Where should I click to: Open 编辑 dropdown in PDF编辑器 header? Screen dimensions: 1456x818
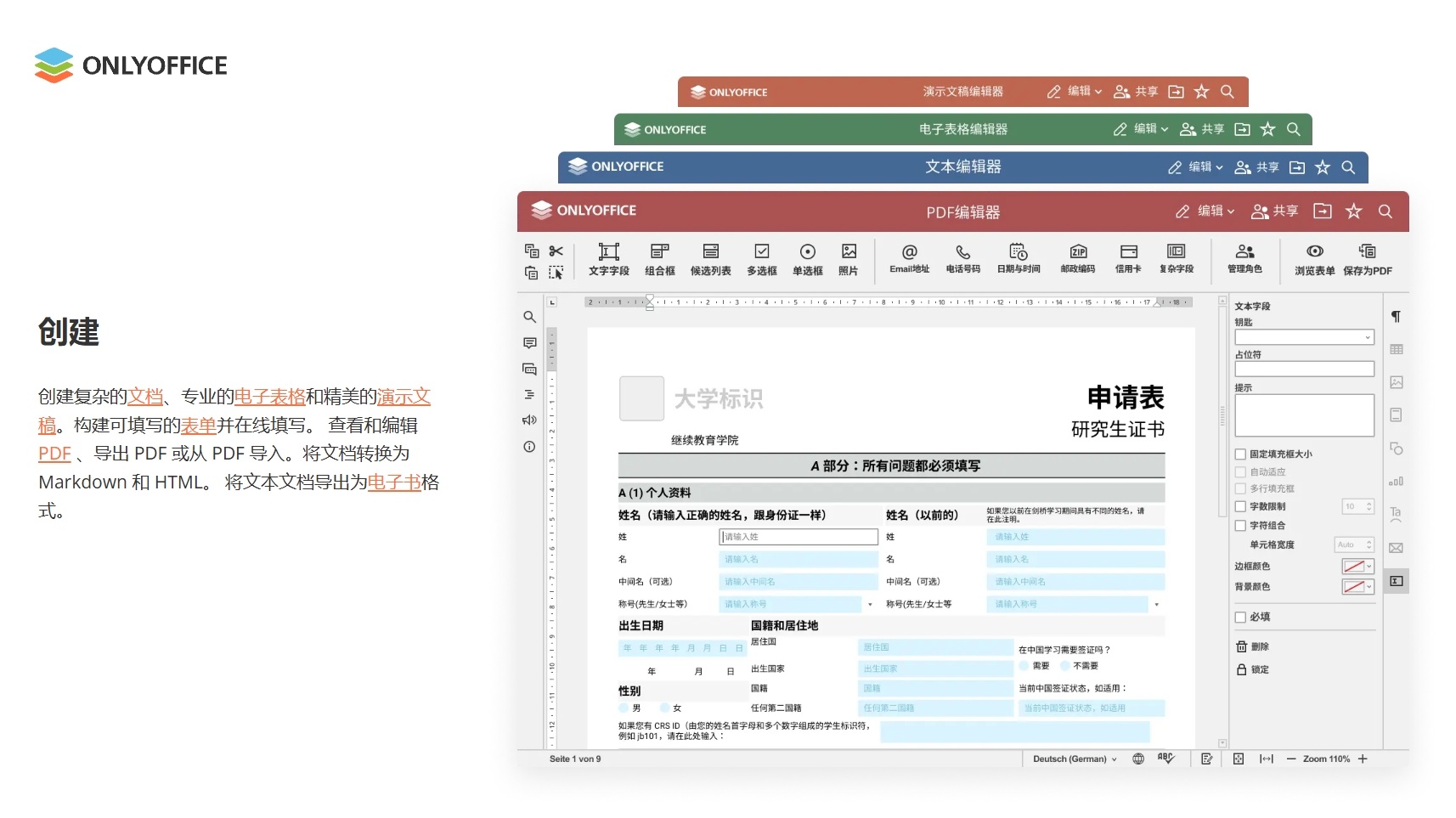pos(1205,212)
